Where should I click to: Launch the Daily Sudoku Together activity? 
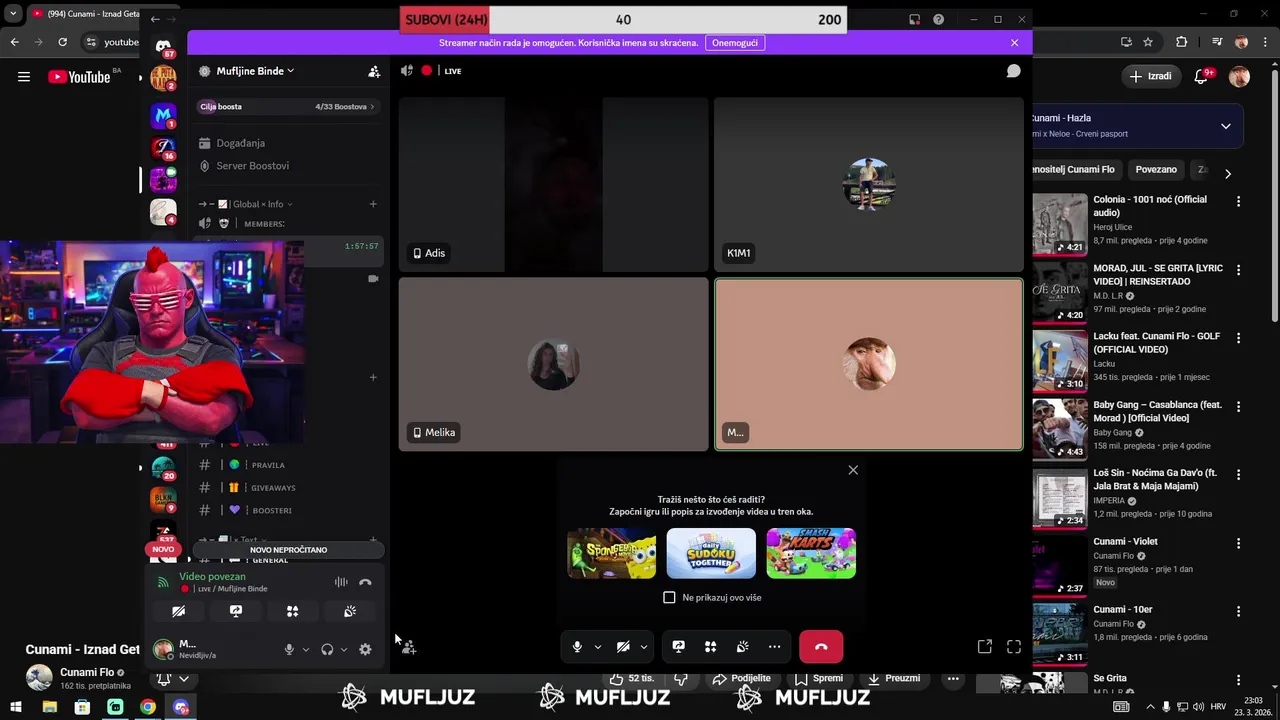point(711,553)
